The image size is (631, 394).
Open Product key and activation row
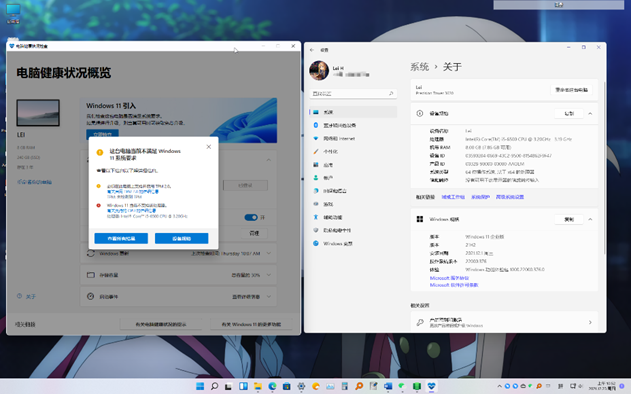504,322
